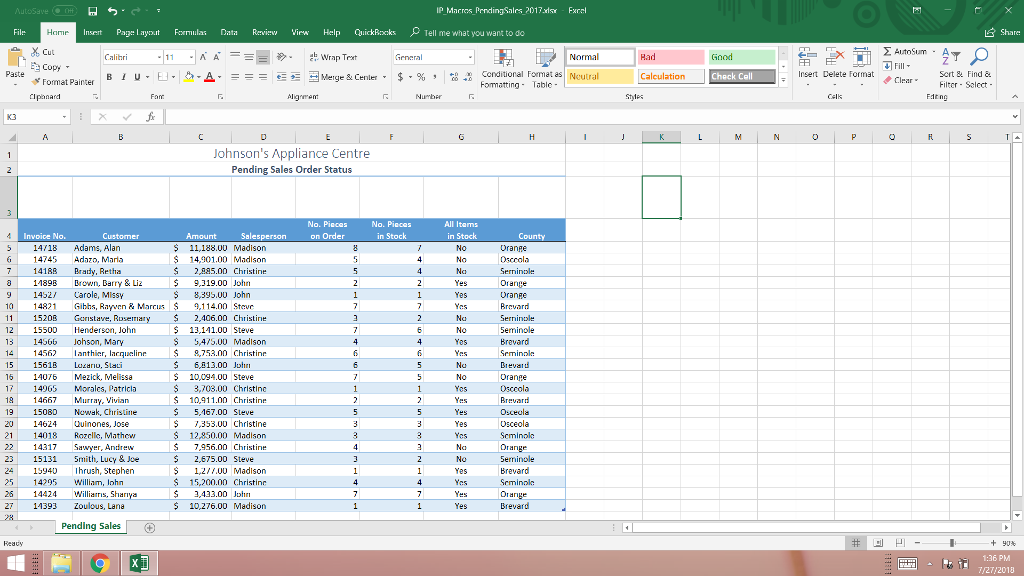
Task: Center align the cell text horizontally
Action: coord(249,77)
